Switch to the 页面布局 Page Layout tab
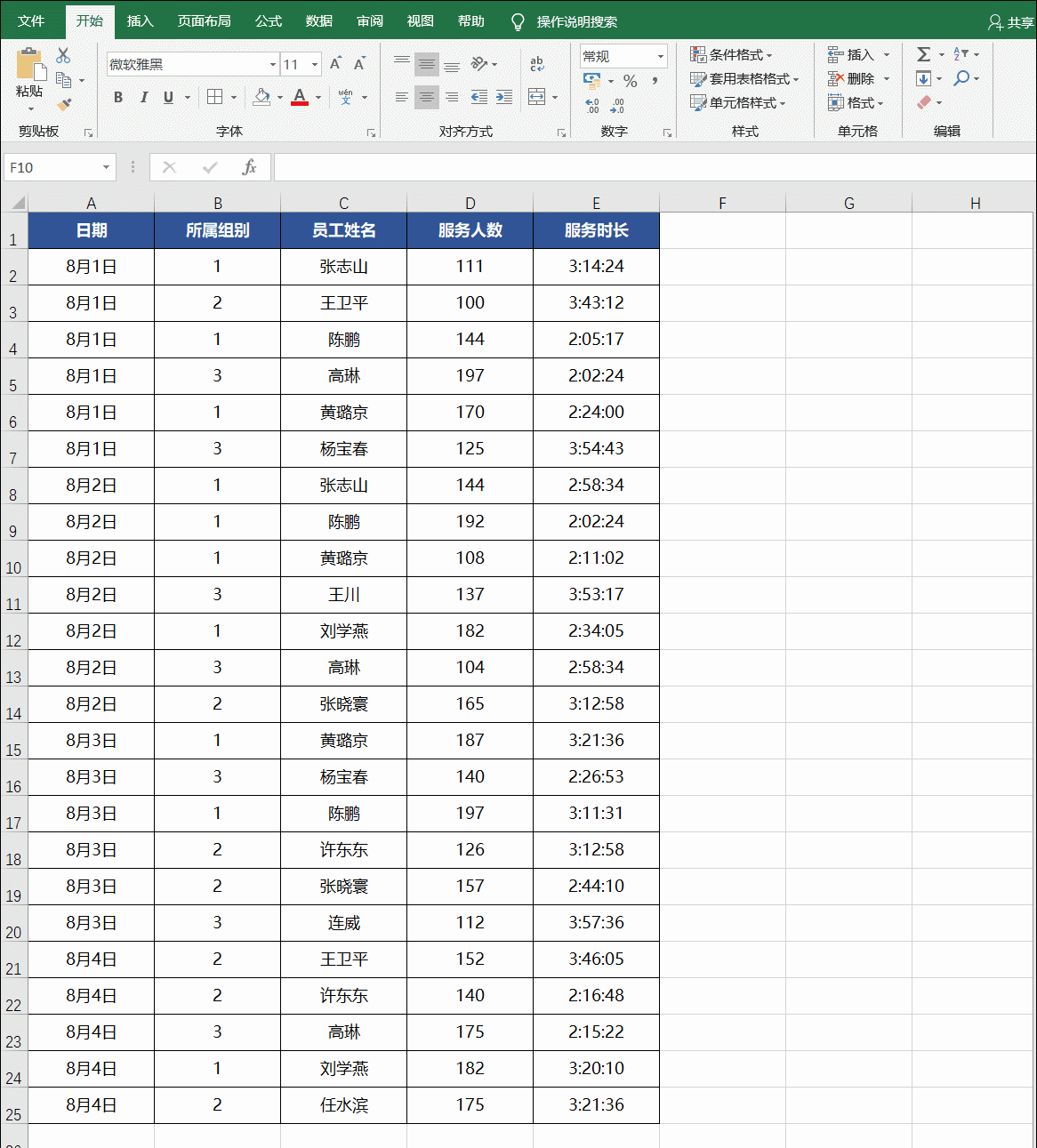Screen dimensions: 1037x1148 coord(205,21)
